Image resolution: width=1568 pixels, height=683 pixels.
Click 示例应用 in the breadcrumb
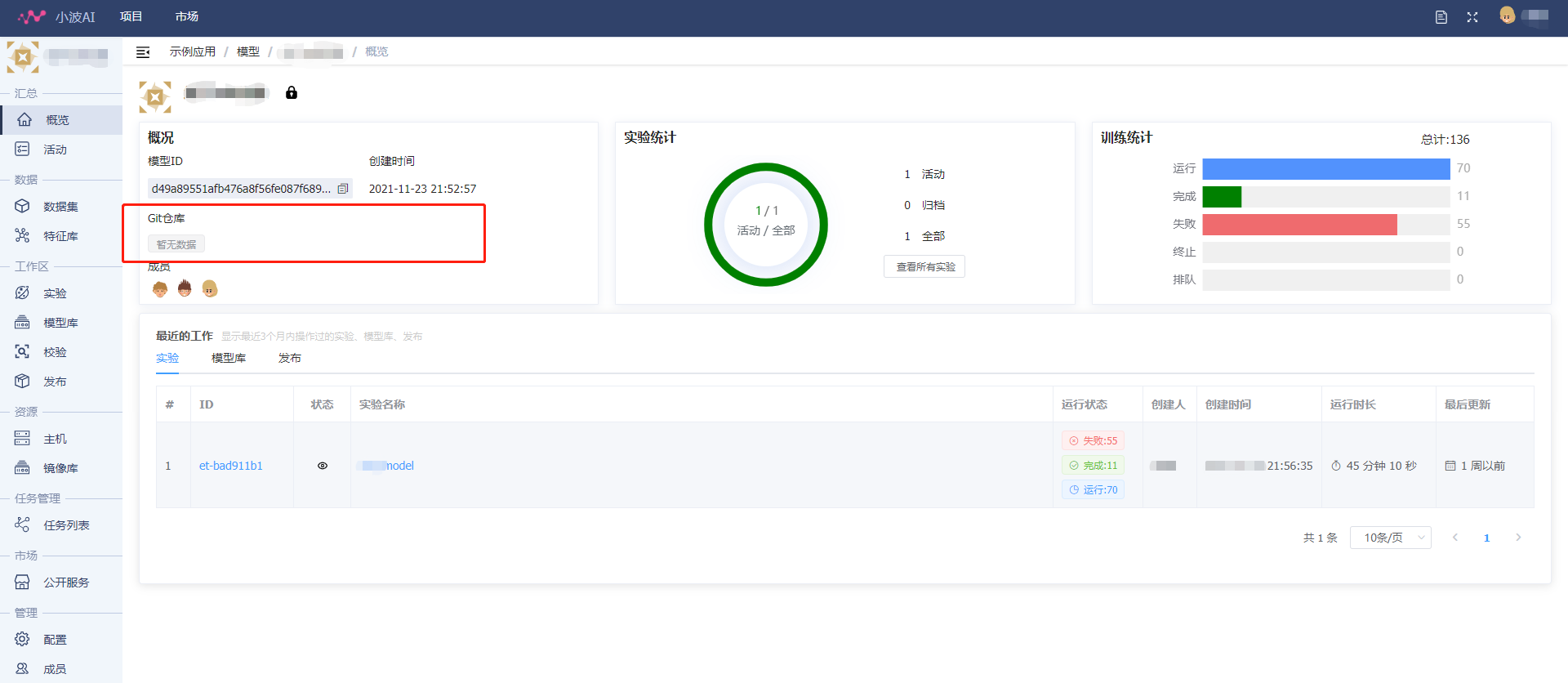click(x=193, y=52)
